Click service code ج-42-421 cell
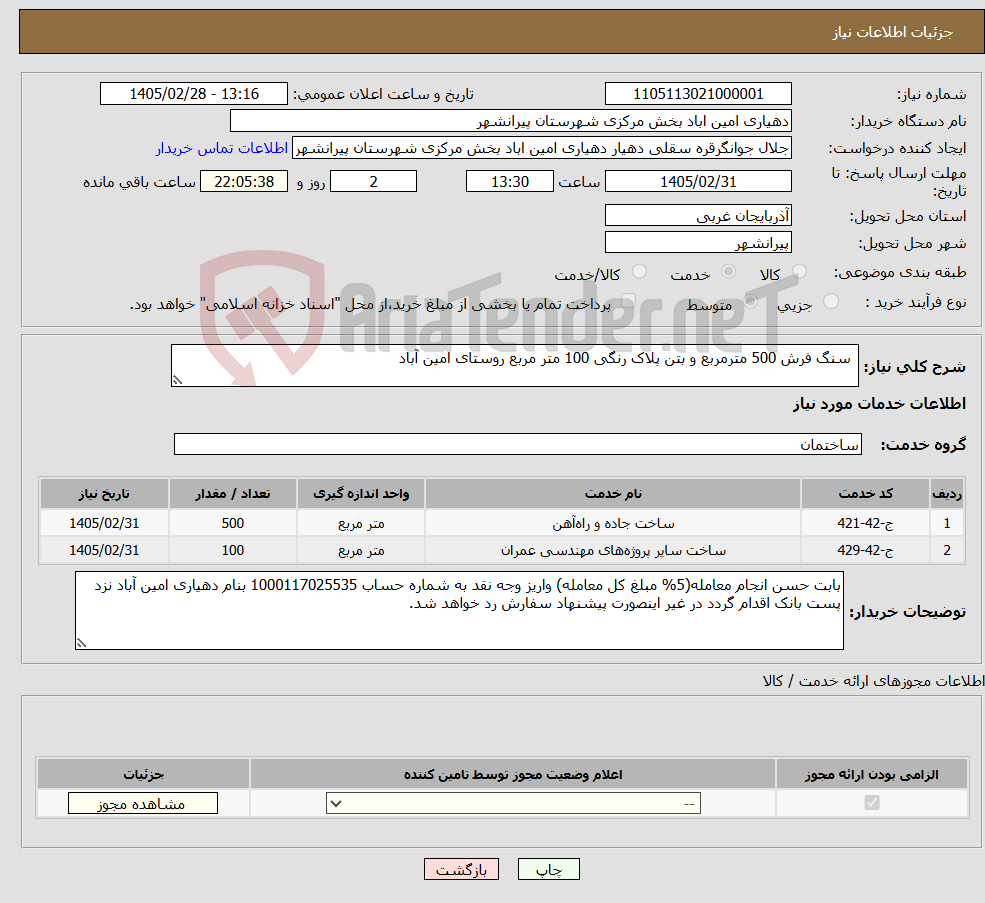The height and width of the screenshot is (903, 985). coord(865,523)
